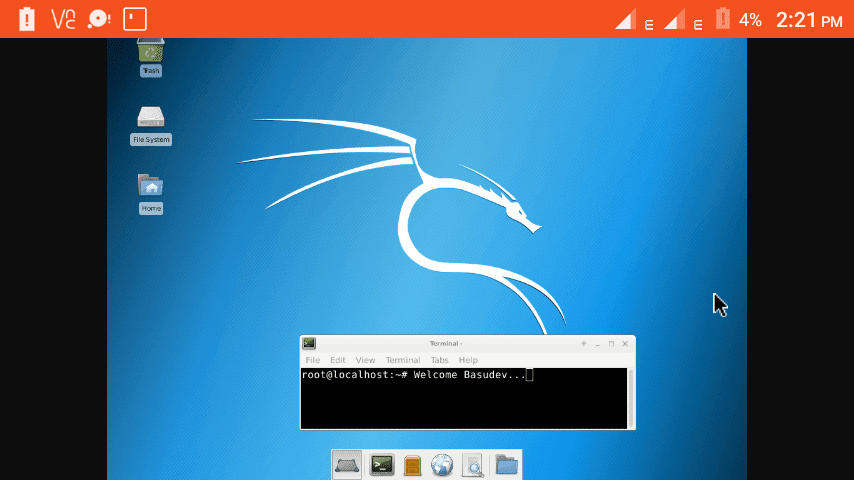The height and width of the screenshot is (480, 854).
Task: Launch File Manager cabinet icon in dock
Action: (412, 466)
